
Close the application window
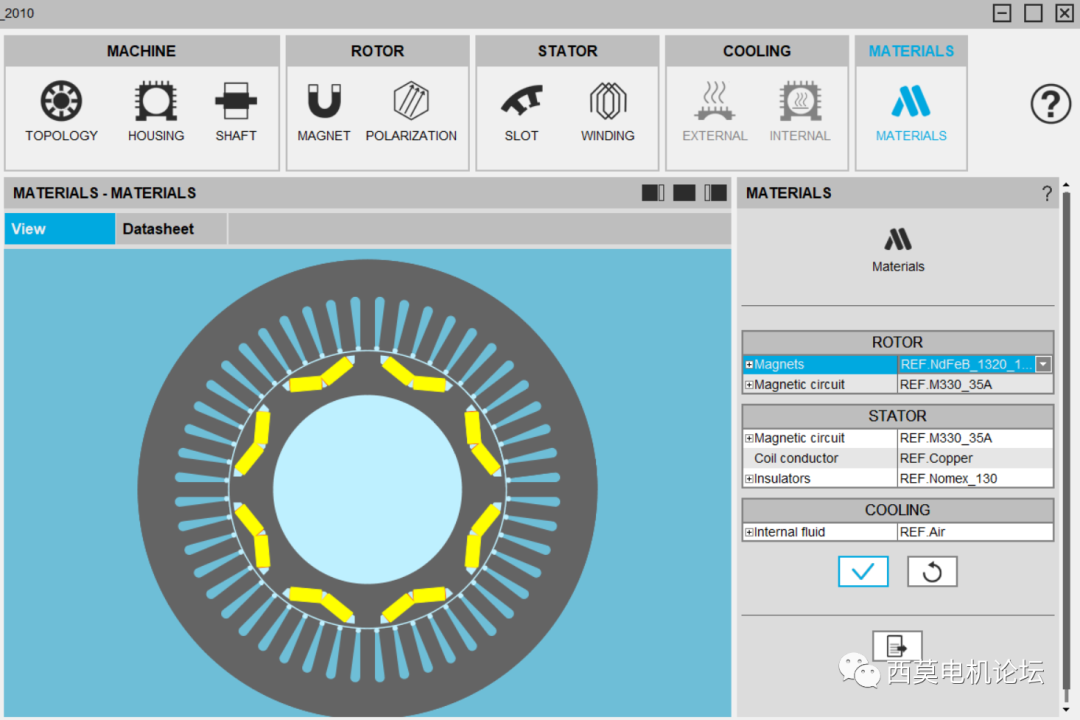(x=1064, y=13)
